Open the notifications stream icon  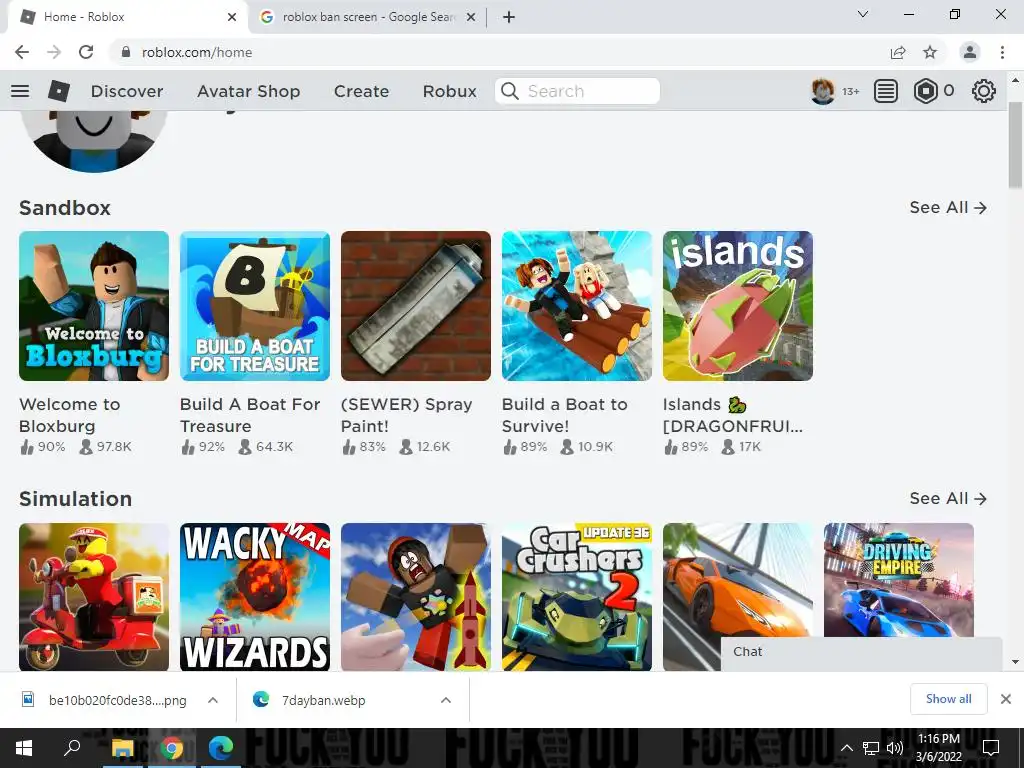pos(886,91)
